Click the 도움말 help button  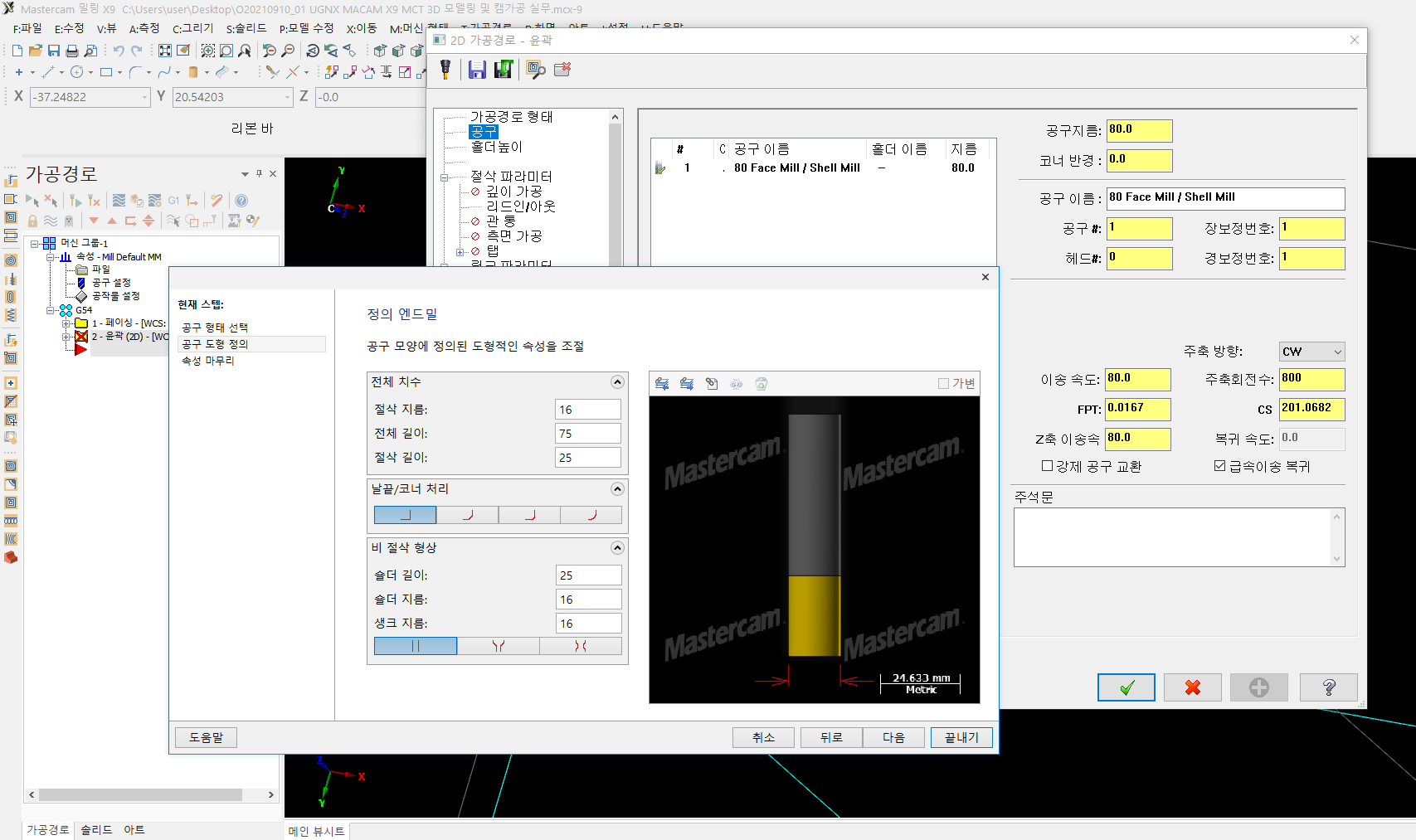(x=206, y=737)
